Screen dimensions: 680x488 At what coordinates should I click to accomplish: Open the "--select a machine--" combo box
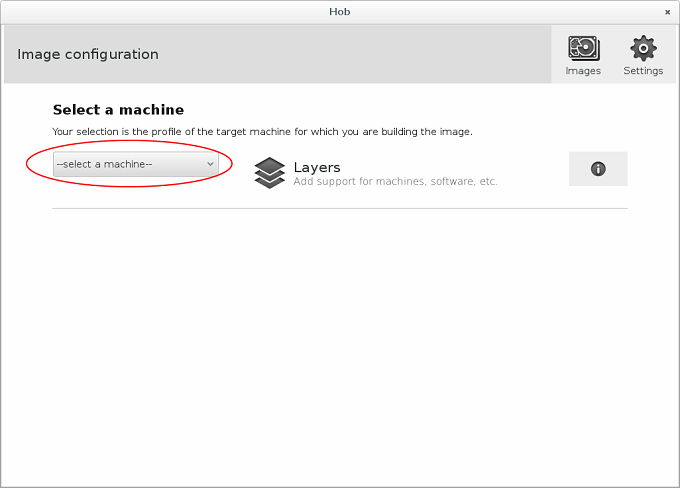136,164
